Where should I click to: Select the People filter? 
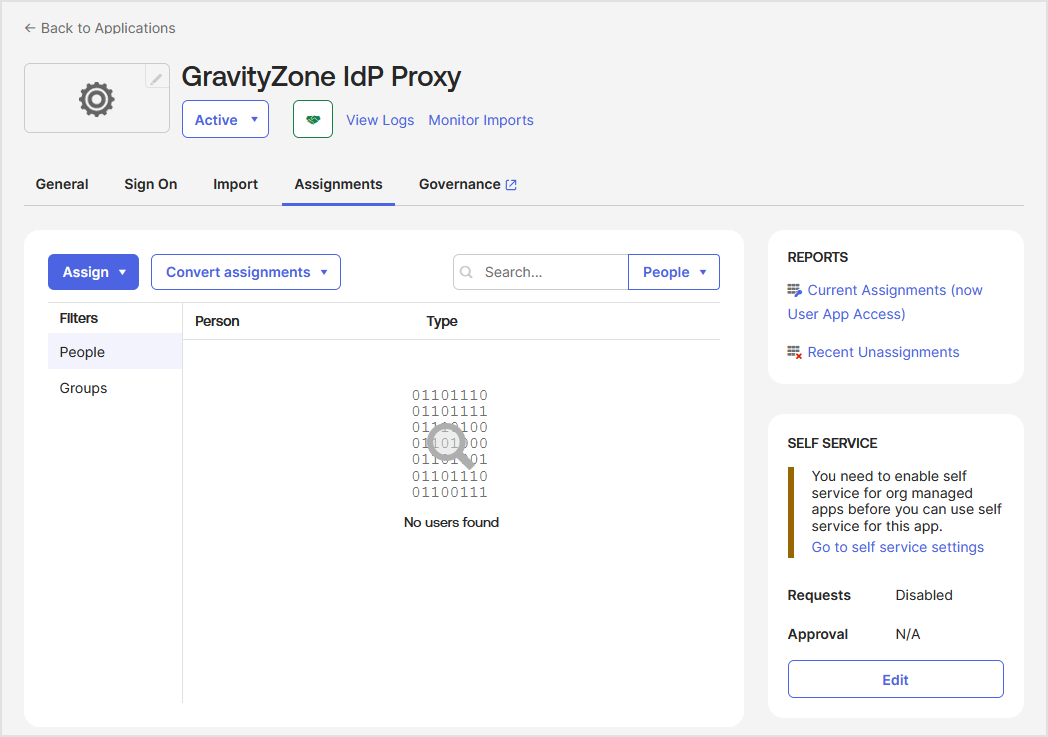pyautogui.click(x=115, y=351)
